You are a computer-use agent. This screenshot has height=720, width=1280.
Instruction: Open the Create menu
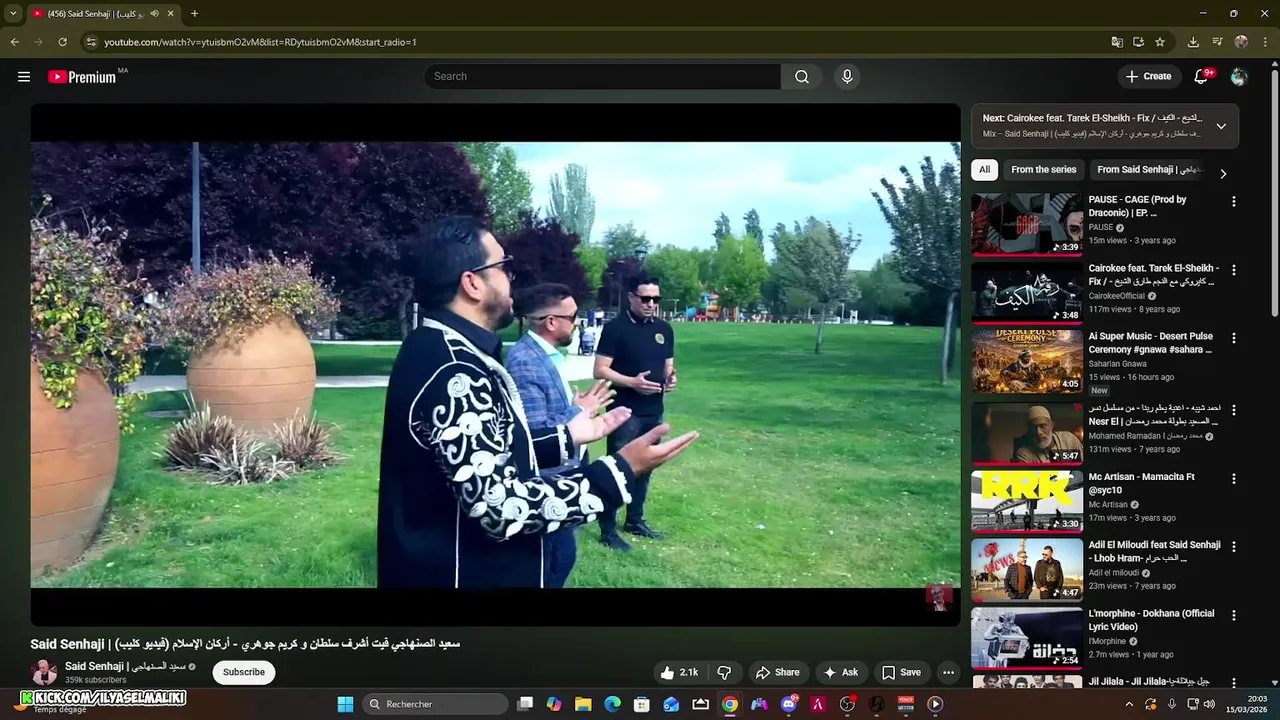pos(1148,77)
